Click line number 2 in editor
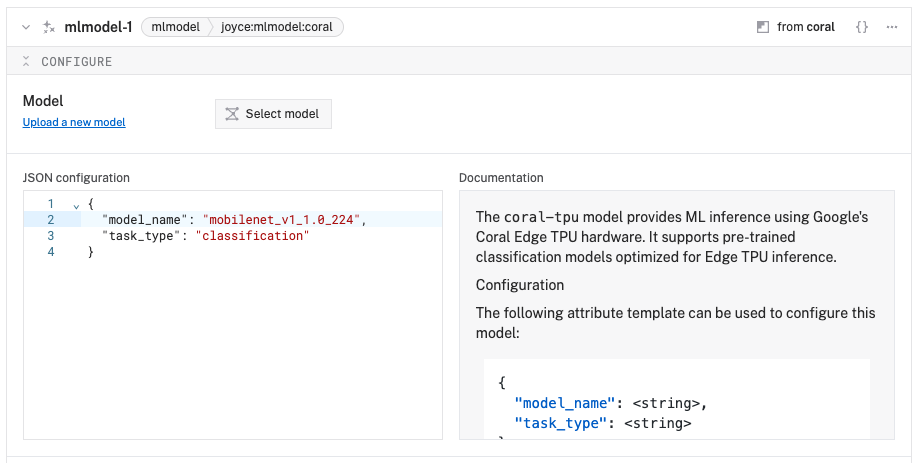This screenshot has width=916, height=463. (x=51, y=220)
